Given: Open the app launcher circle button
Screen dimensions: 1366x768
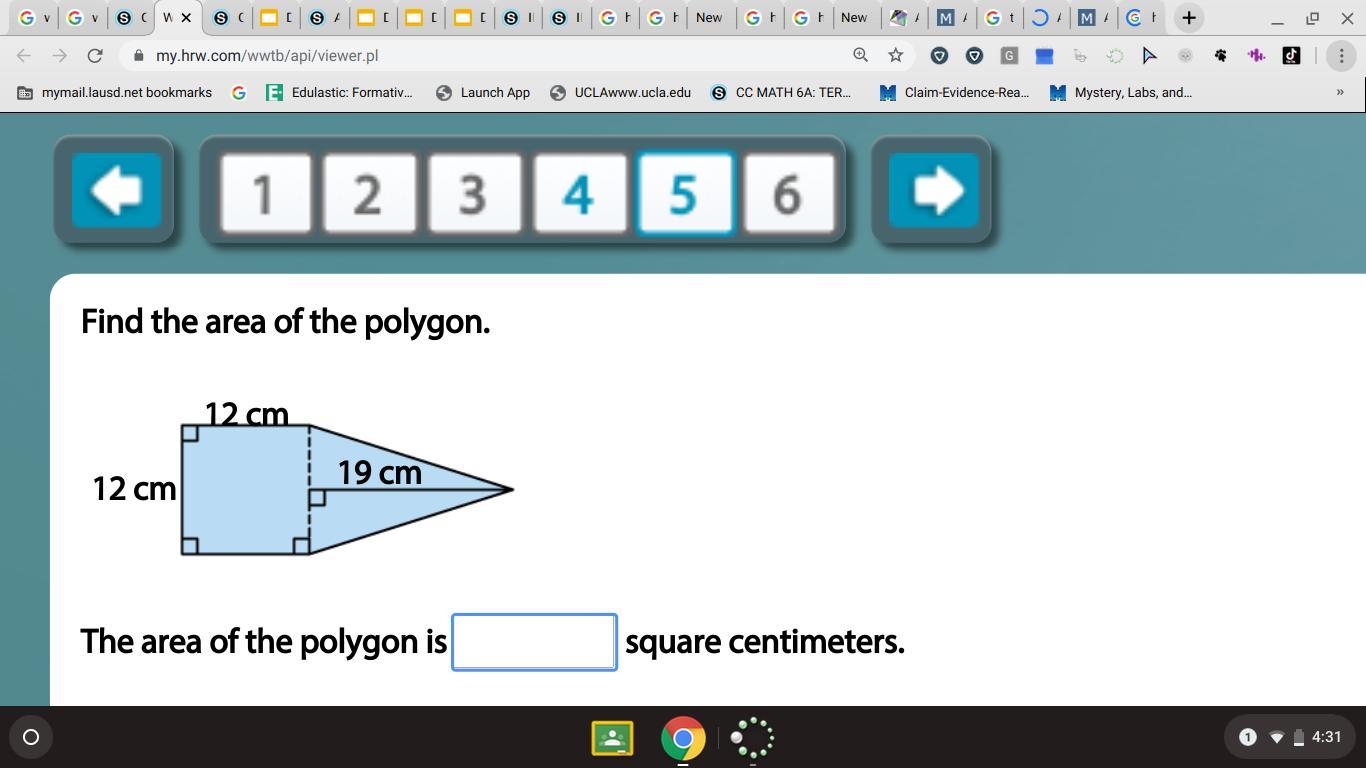Looking at the screenshot, I should click(x=31, y=737).
